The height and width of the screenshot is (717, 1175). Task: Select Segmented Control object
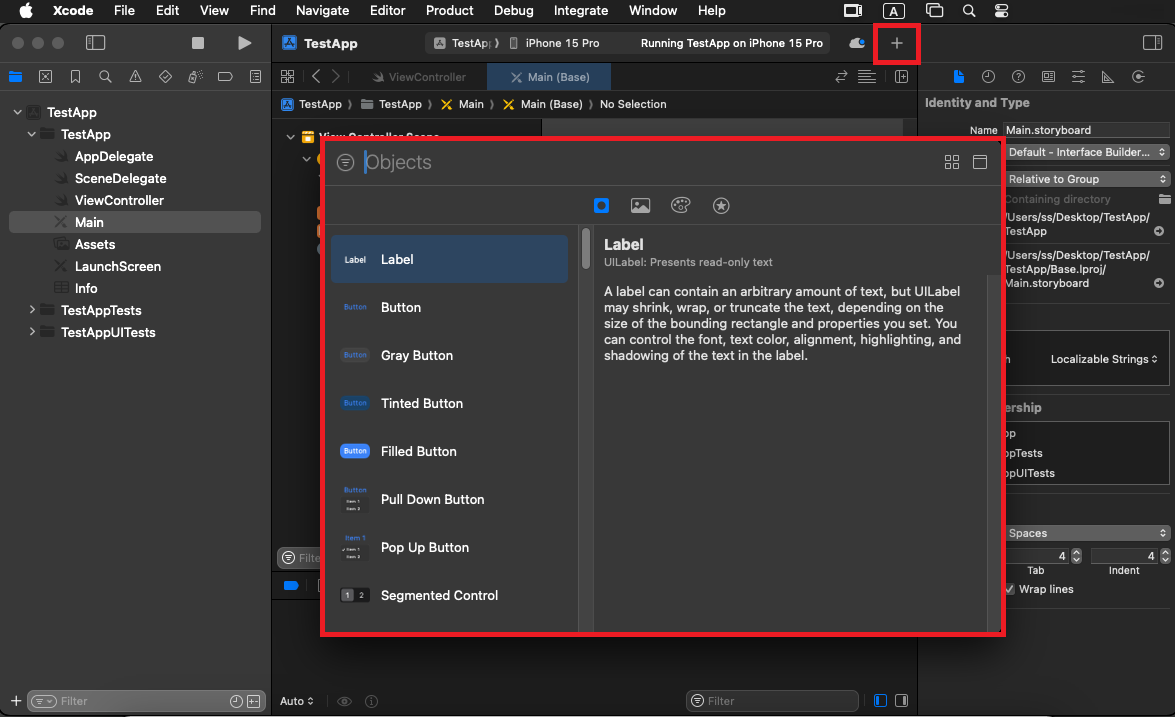(450, 595)
